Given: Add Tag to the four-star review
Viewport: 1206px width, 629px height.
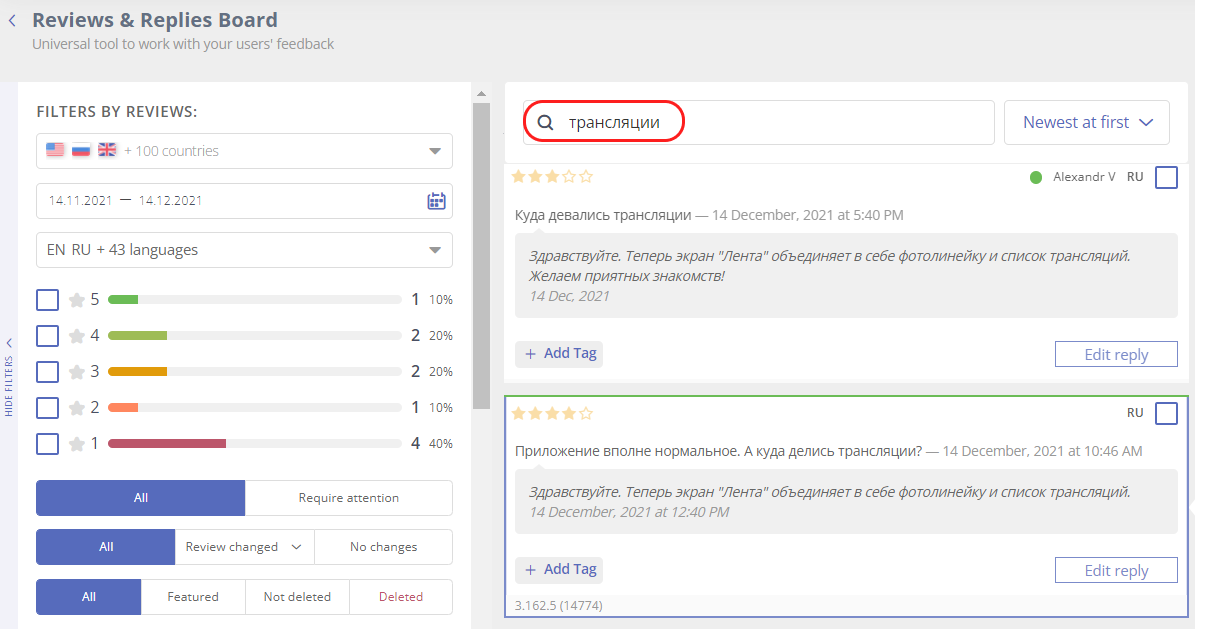Looking at the screenshot, I should click(x=559, y=570).
